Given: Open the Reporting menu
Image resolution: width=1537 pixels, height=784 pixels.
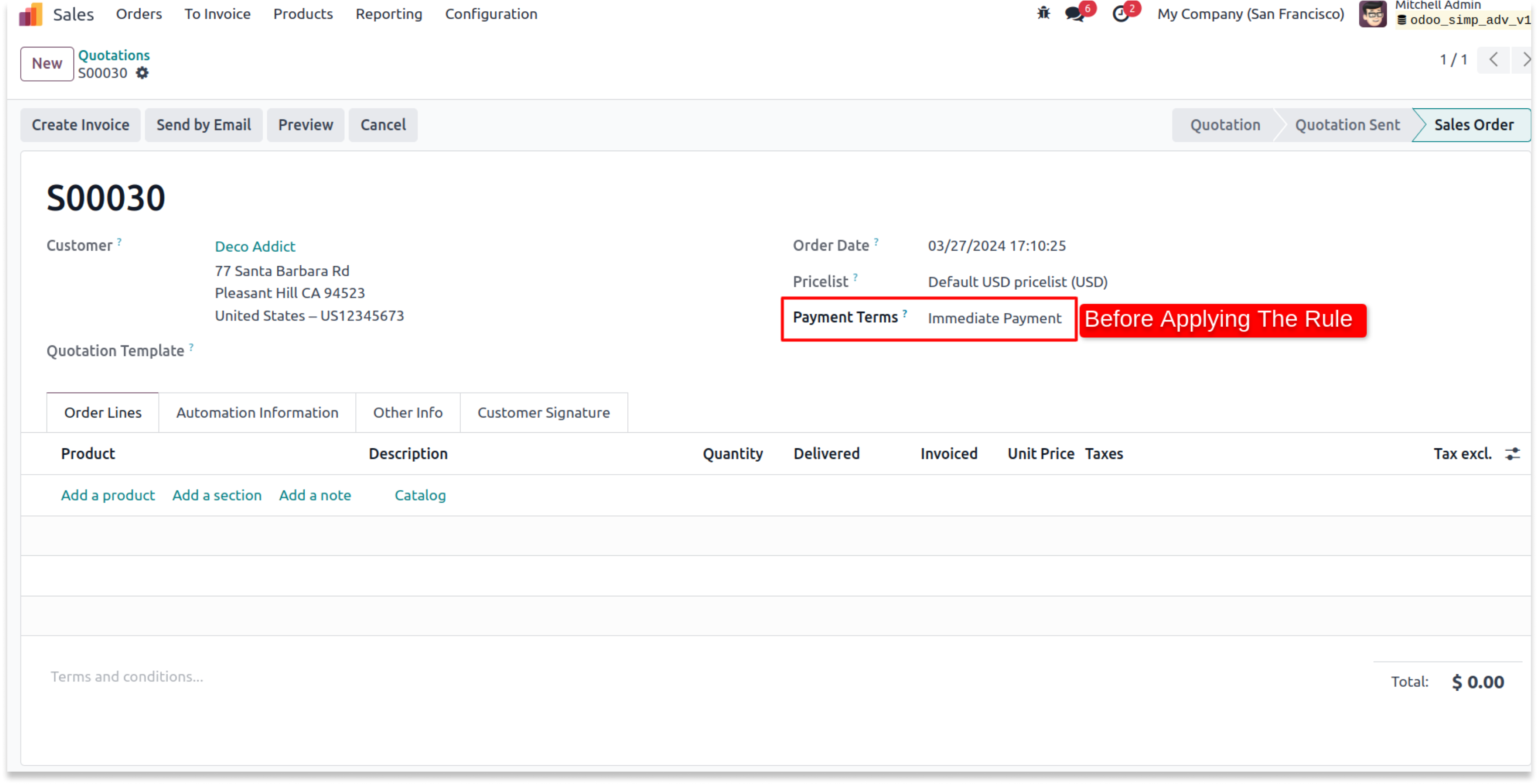Looking at the screenshot, I should [389, 14].
